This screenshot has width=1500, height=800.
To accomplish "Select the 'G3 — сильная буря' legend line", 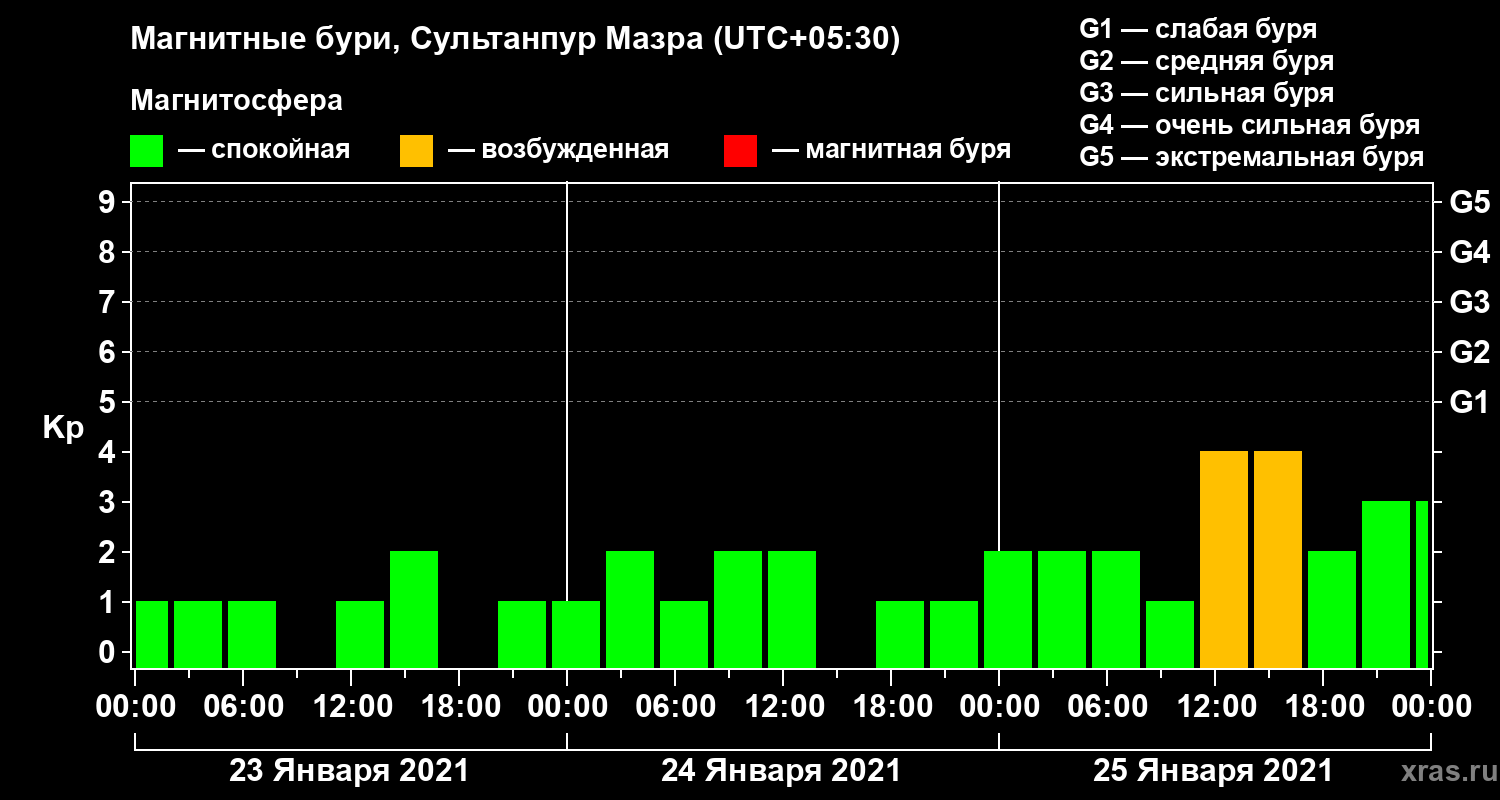I will tap(1206, 93).
